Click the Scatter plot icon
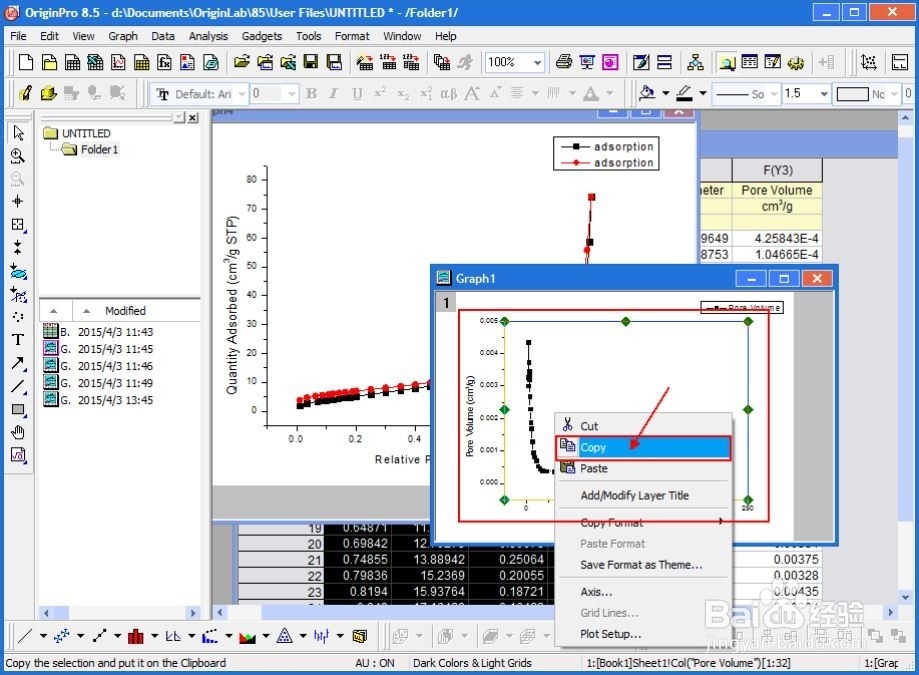The width and height of the screenshot is (919, 675). click(x=62, y=636)
